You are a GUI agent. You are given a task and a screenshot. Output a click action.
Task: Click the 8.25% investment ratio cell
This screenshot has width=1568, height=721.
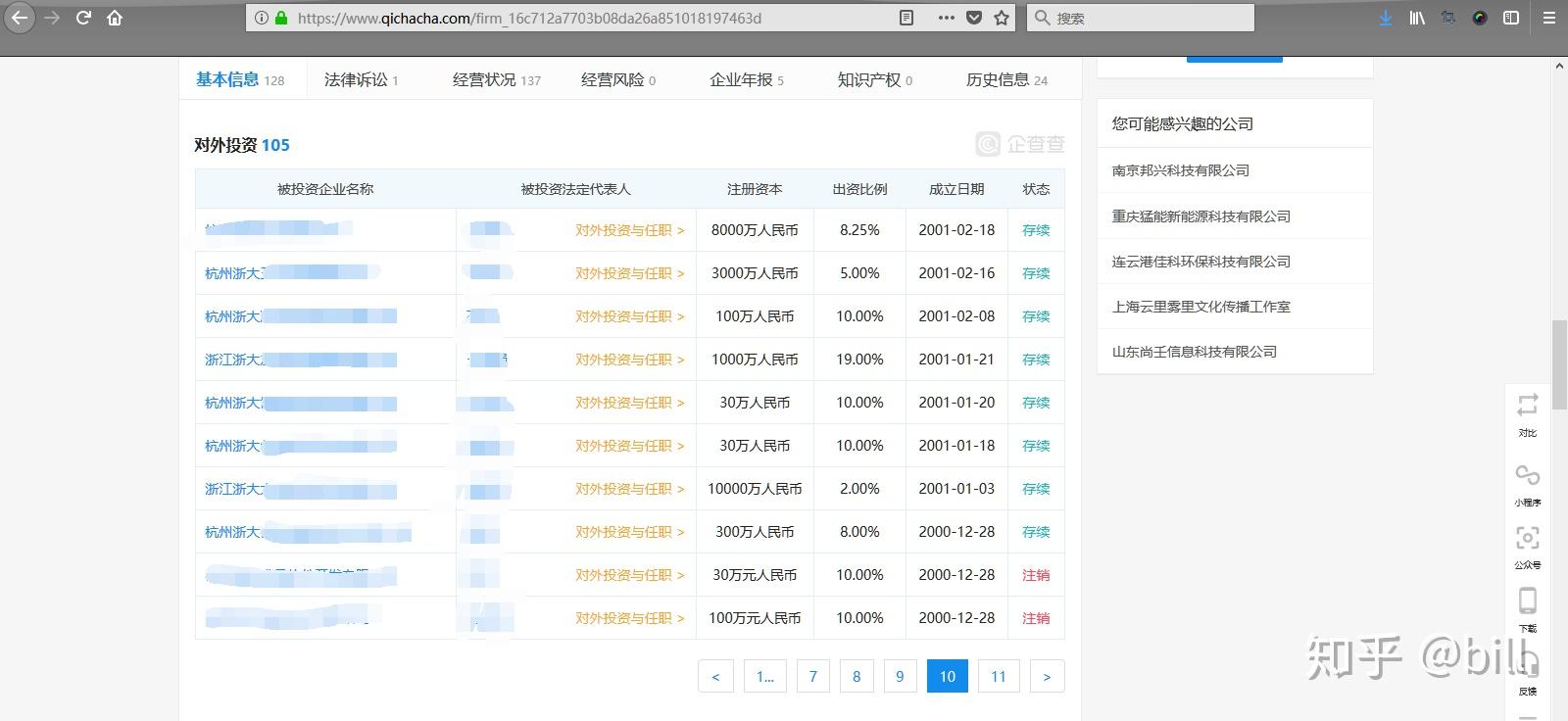point(859,230)
